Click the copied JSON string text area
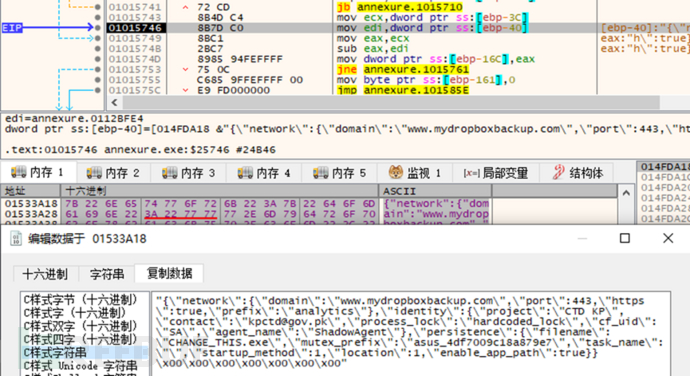690x376 pixels. (410, 334)
